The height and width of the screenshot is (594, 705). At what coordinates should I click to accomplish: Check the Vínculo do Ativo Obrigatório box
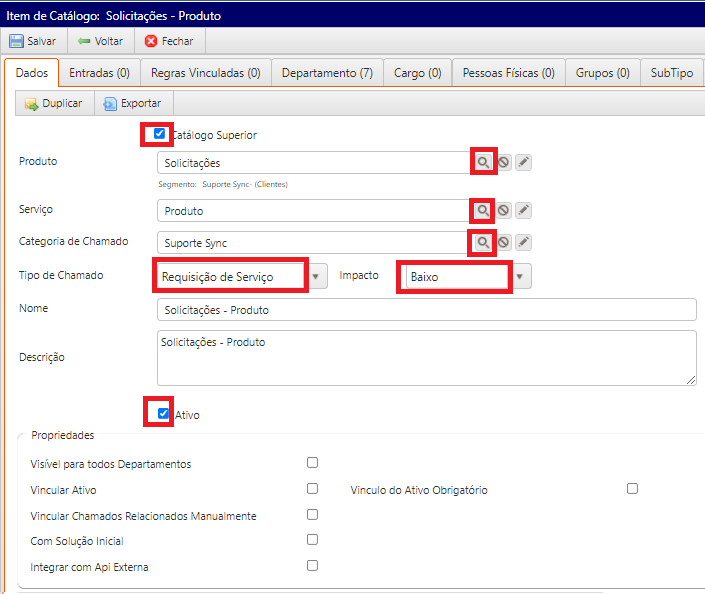[x=632, y=489]
